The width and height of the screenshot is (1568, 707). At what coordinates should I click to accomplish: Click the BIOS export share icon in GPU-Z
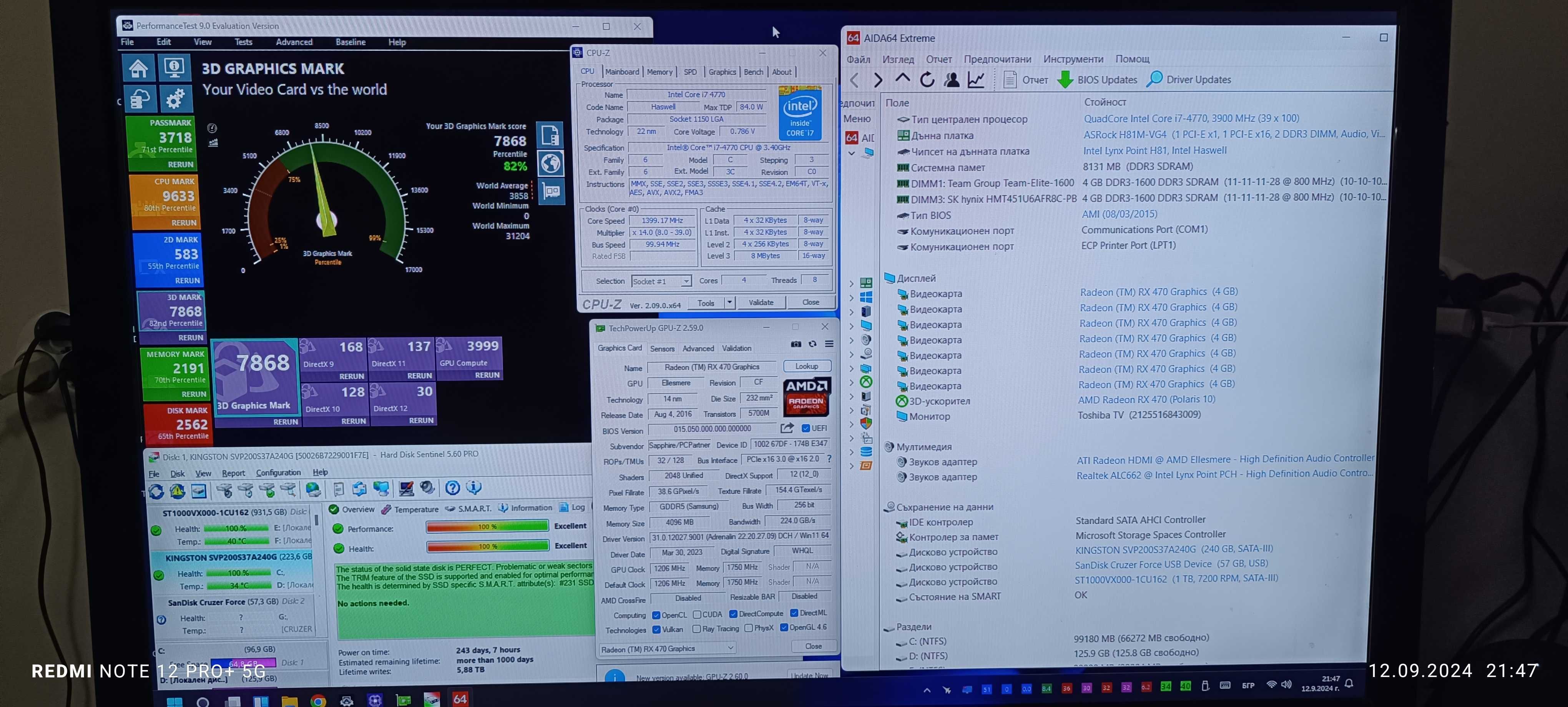click(x=787, y=428)
